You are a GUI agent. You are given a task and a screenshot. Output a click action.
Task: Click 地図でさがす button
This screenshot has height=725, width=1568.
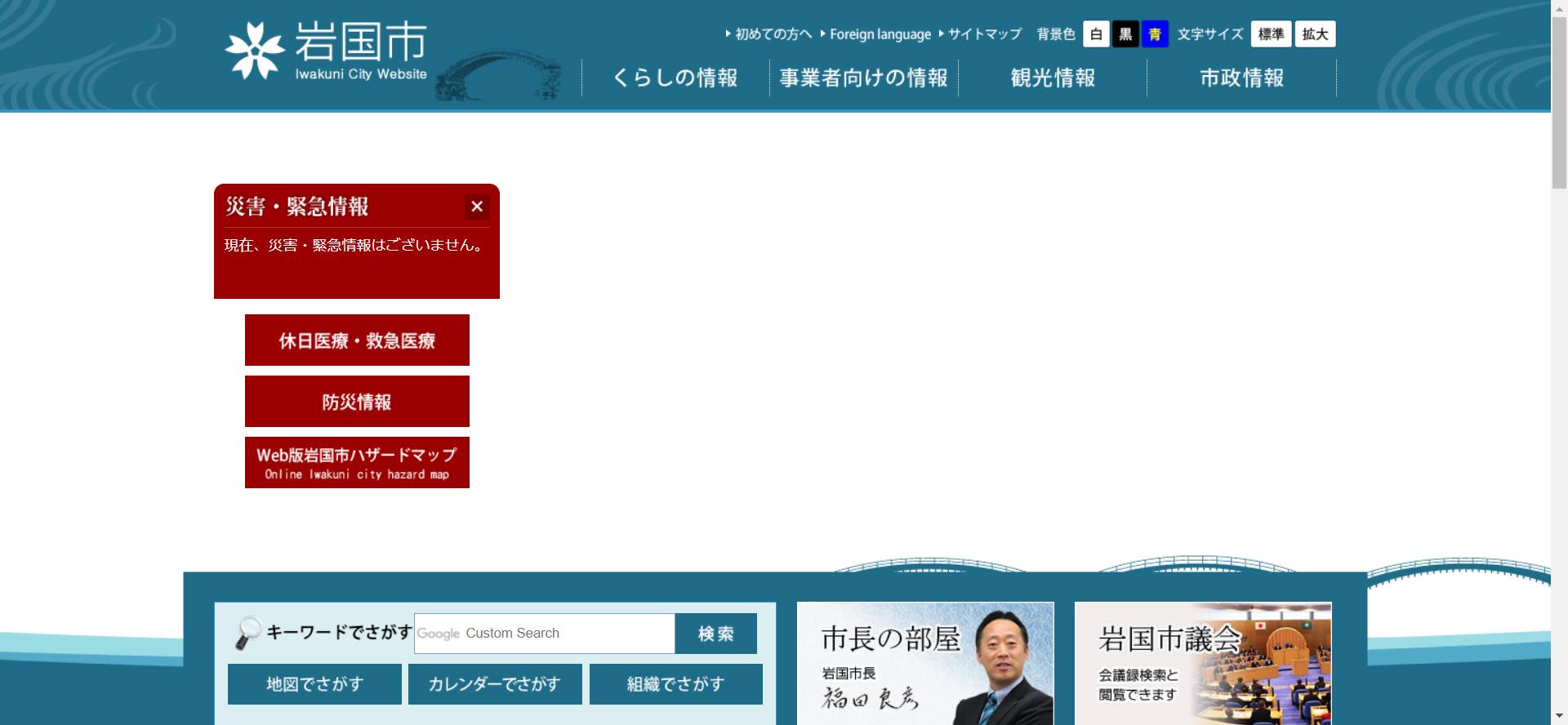click(x=314, y=684)
